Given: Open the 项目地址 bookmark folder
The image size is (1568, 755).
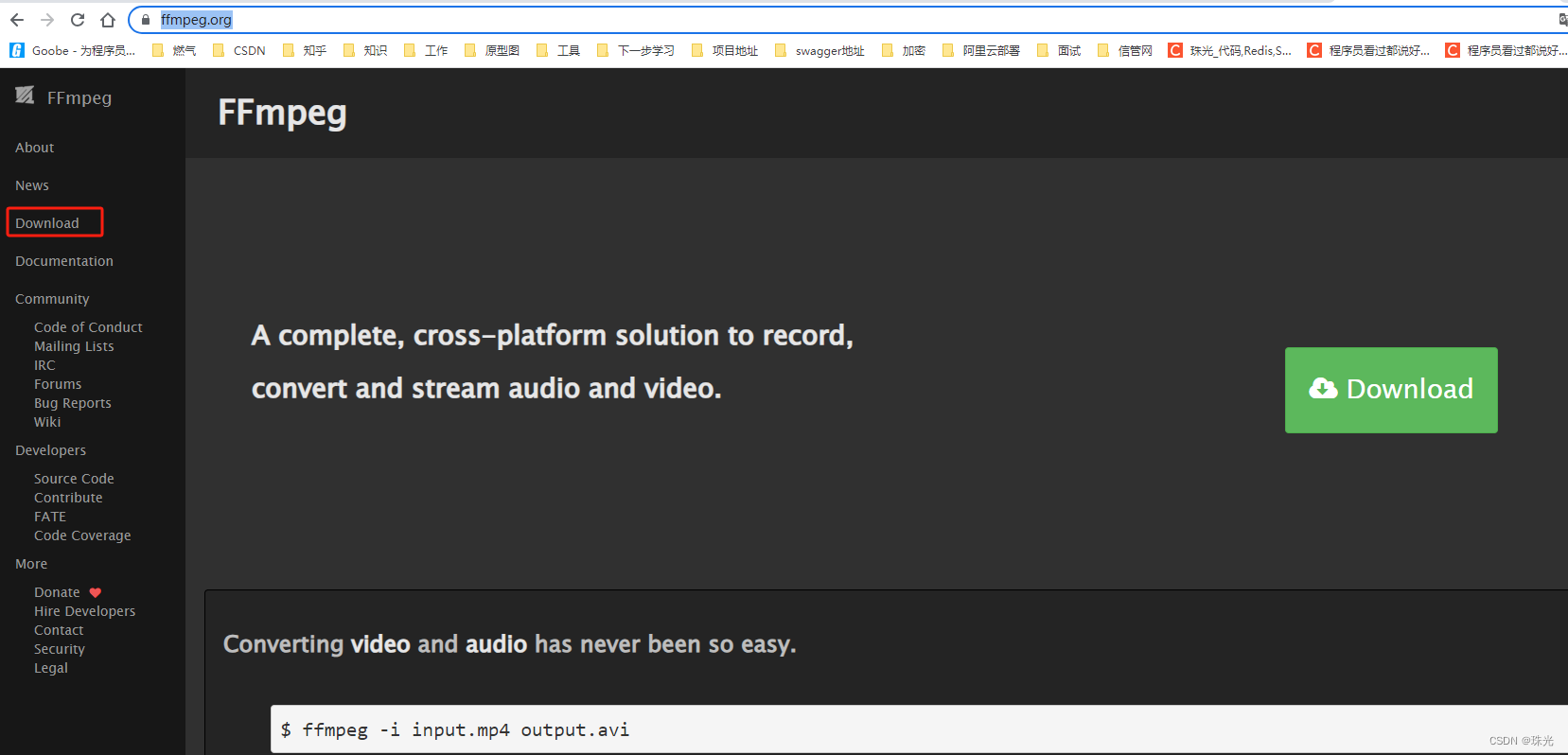Looking at the screenshot, I should pos(725,50).
